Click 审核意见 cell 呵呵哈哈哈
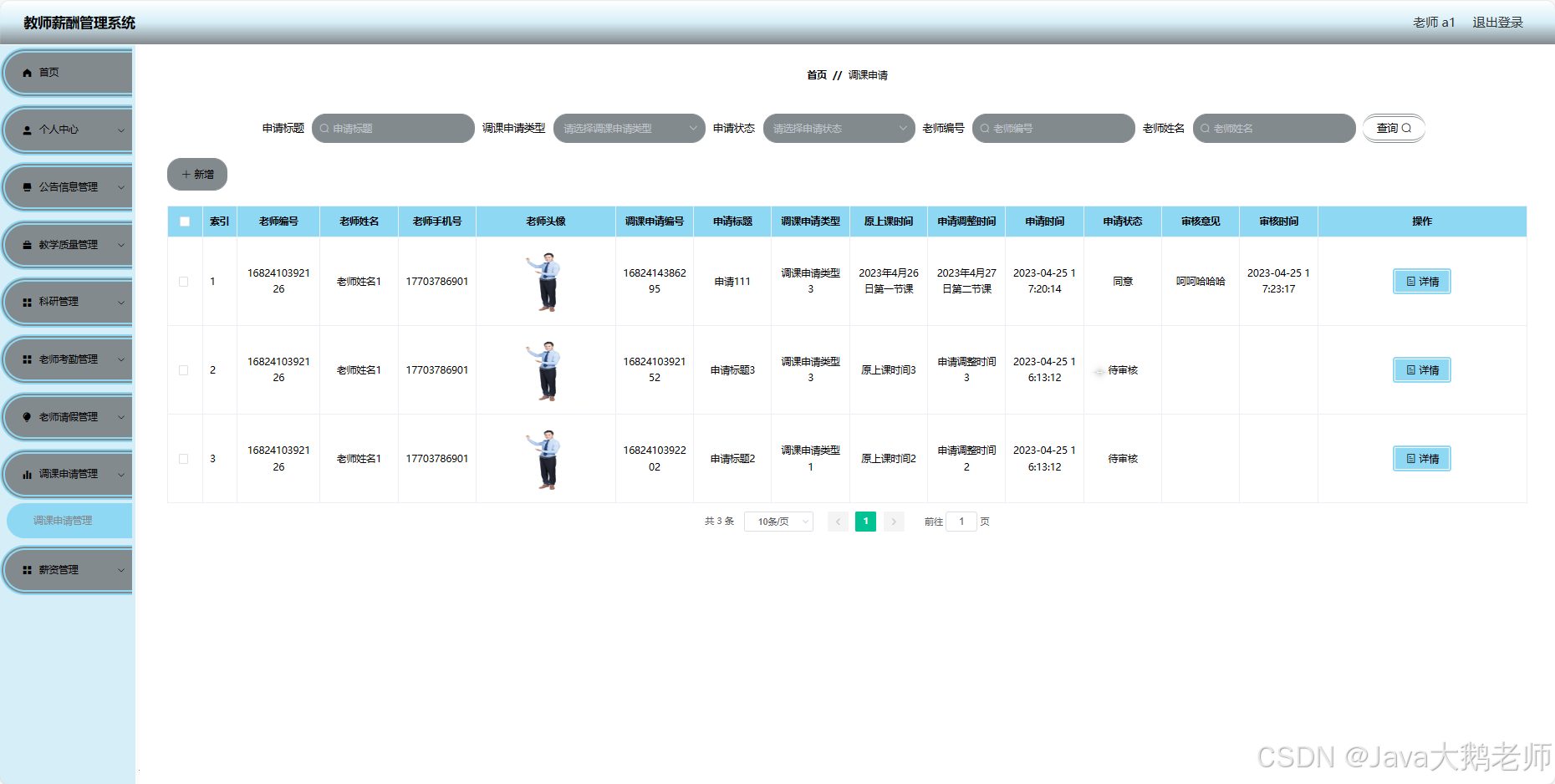 [x=1201, y=282]
